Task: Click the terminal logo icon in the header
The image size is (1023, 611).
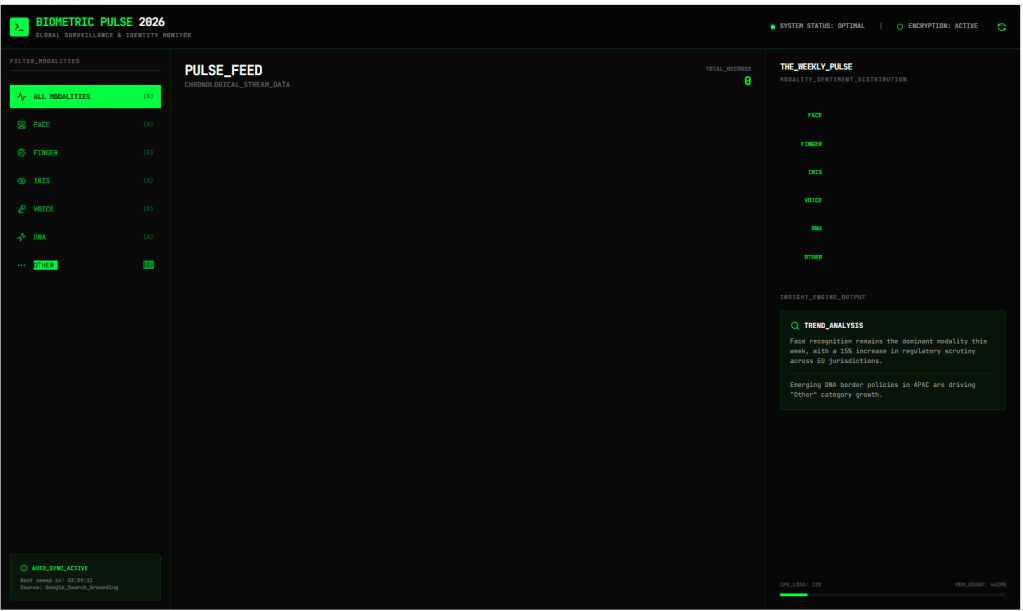Action: (20, 26)
